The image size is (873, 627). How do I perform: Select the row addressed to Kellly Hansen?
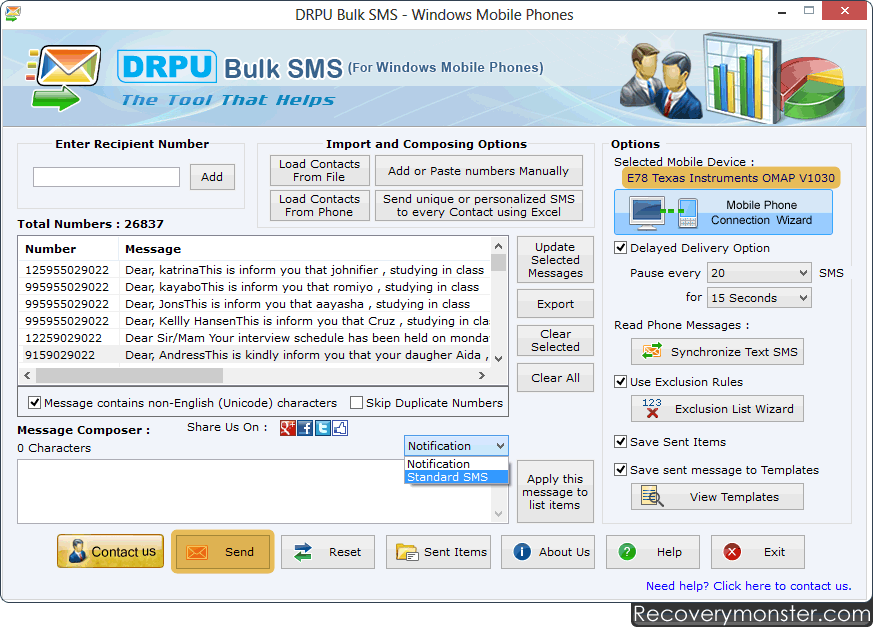(255, 321)
